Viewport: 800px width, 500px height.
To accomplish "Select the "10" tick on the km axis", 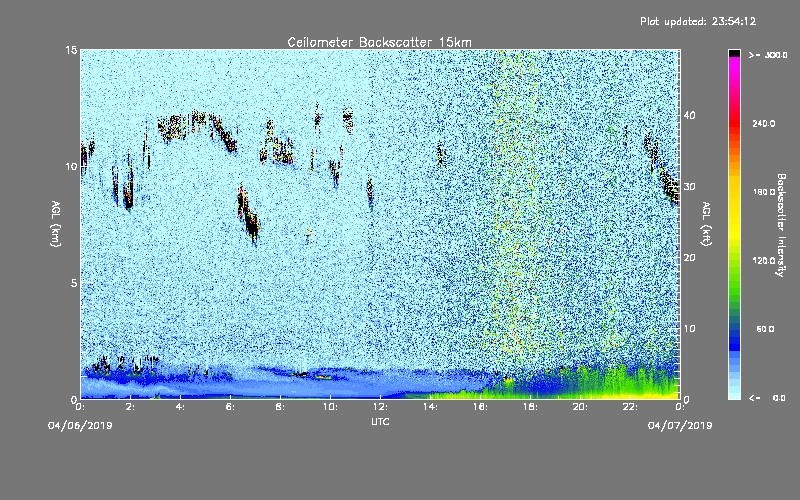I will click(71, 166).
